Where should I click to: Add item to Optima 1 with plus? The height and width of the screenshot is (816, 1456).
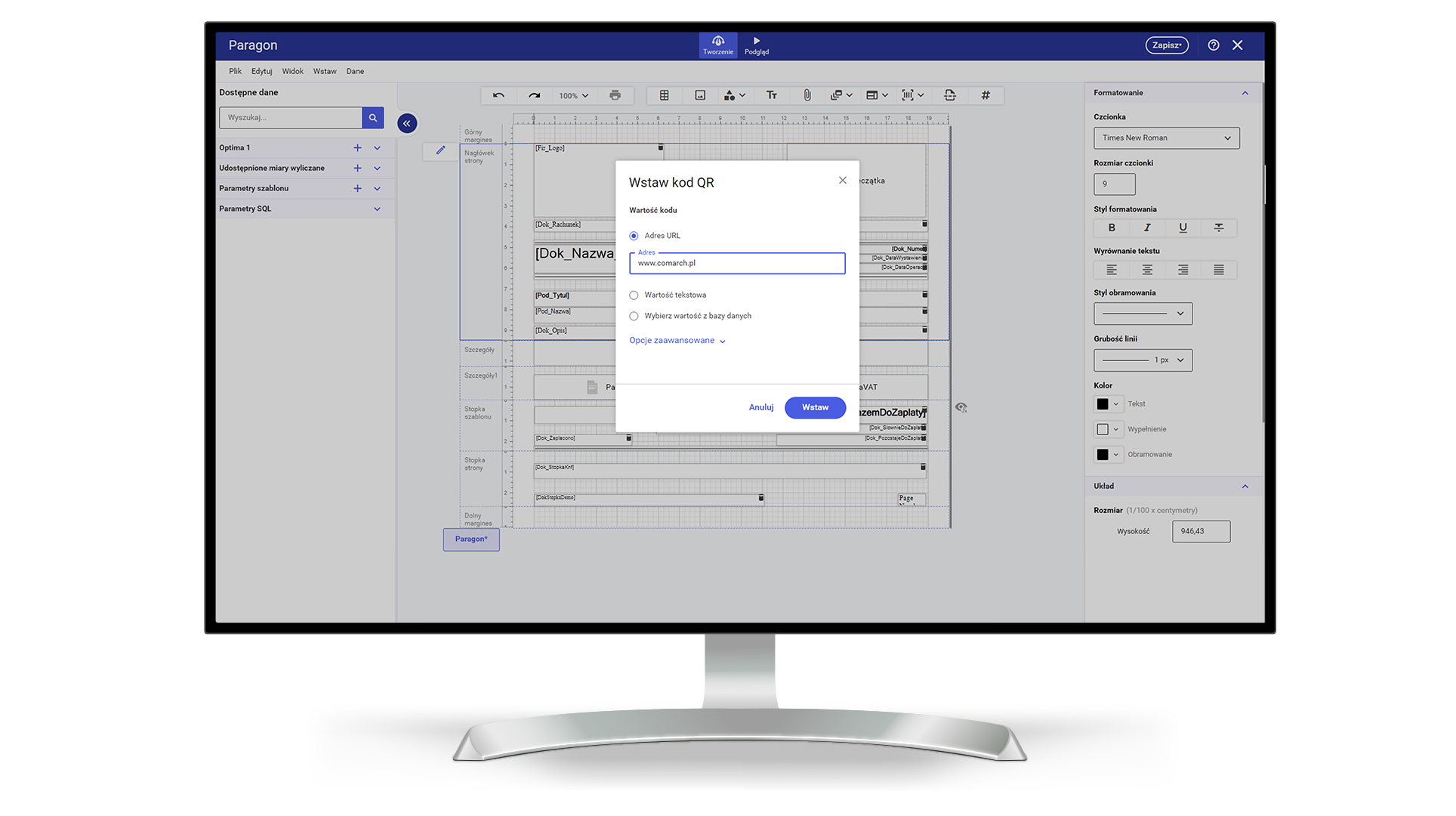click(357, 148)
